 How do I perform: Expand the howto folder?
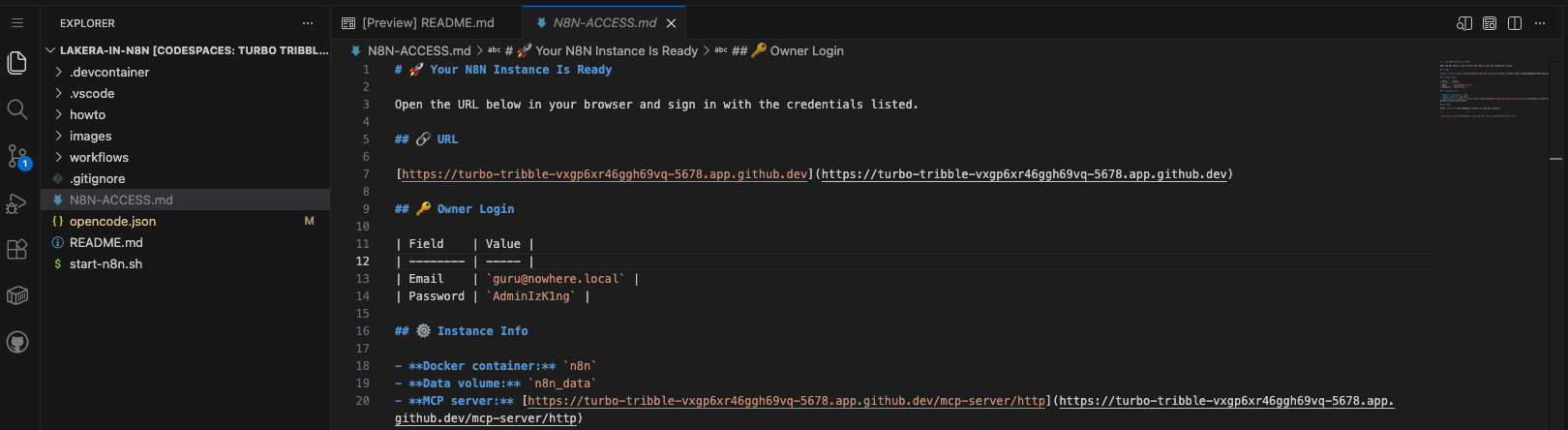(x=186, y=114)
